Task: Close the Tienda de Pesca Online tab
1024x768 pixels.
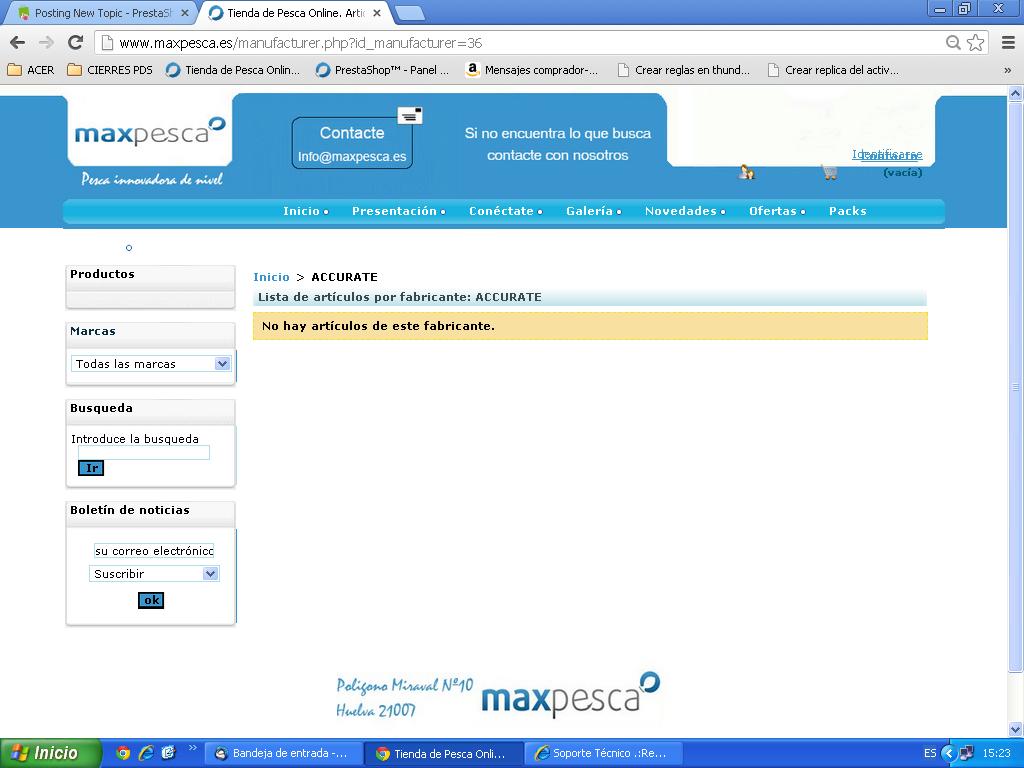Action: [377, 13]
